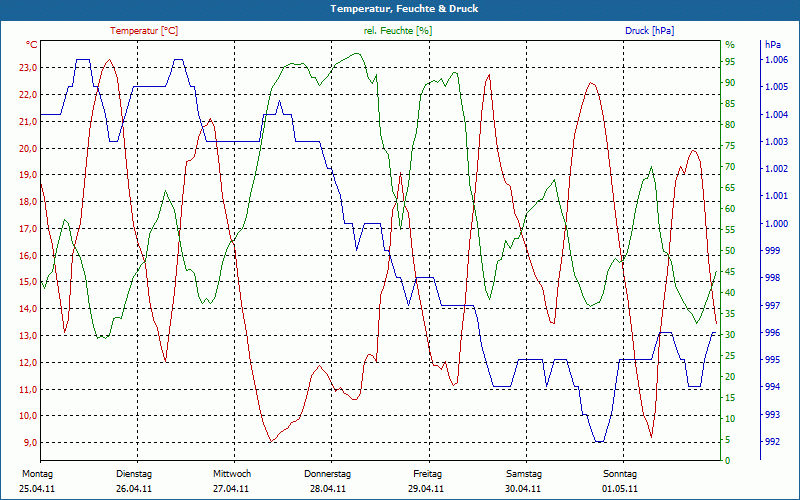The height and width of the screenshot is (500, 800).
Task: Click the 50 humidity axis value
Action: 730,251
